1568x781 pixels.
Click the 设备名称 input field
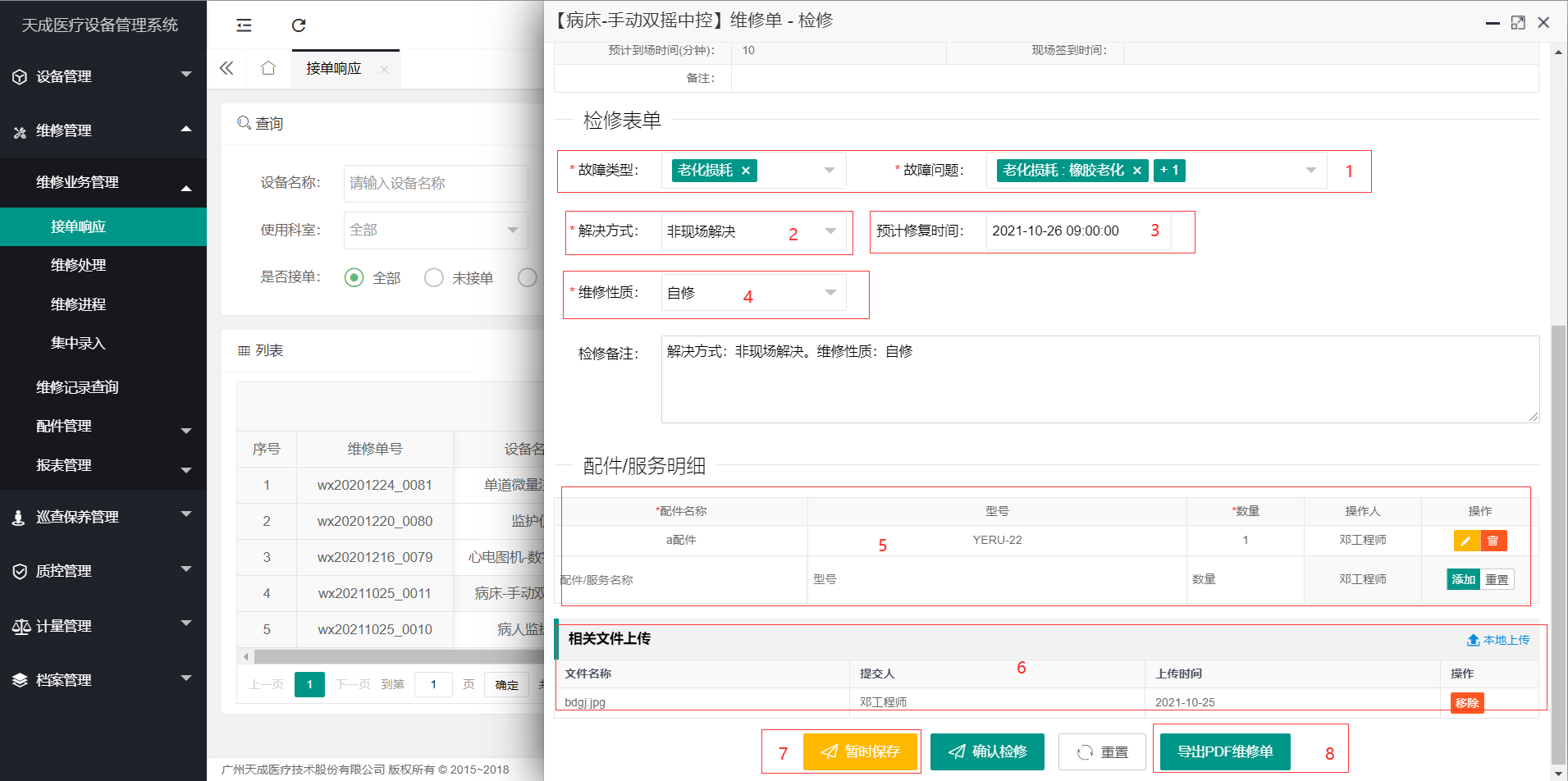coord(436,184)
